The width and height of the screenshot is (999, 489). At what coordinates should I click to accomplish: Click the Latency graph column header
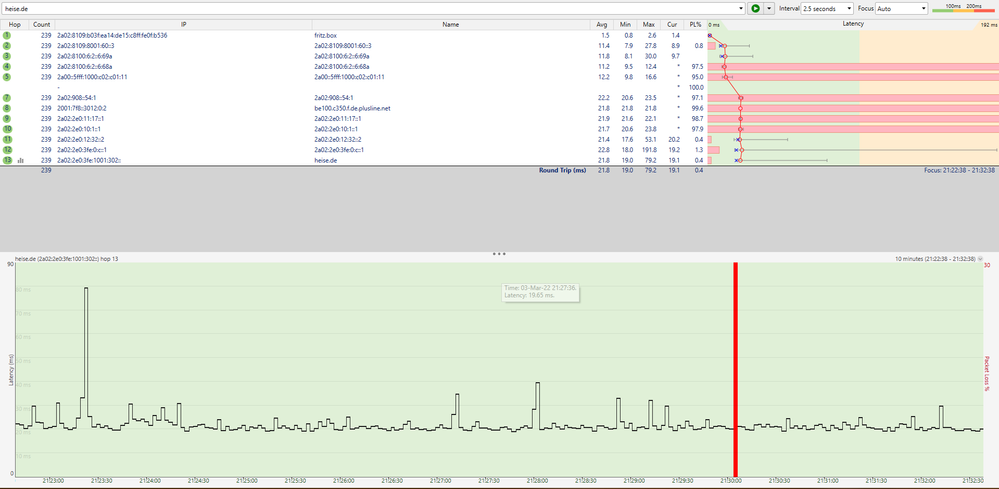[x=853, y=24]
